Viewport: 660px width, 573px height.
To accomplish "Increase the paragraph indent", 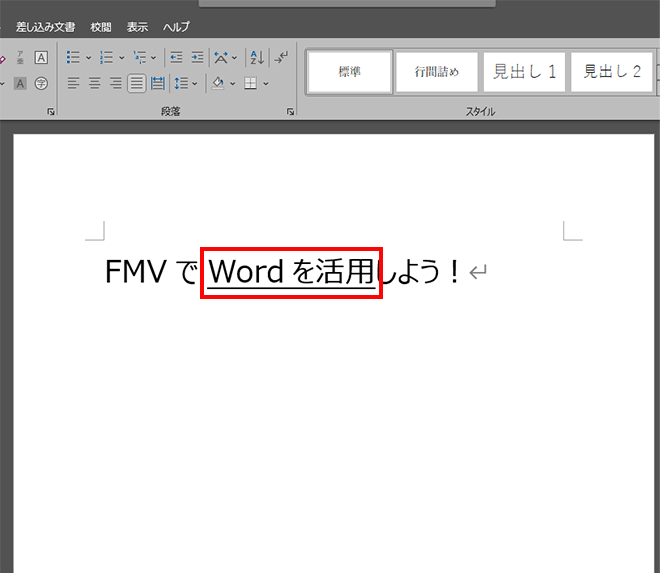I will tap(197, 57).
